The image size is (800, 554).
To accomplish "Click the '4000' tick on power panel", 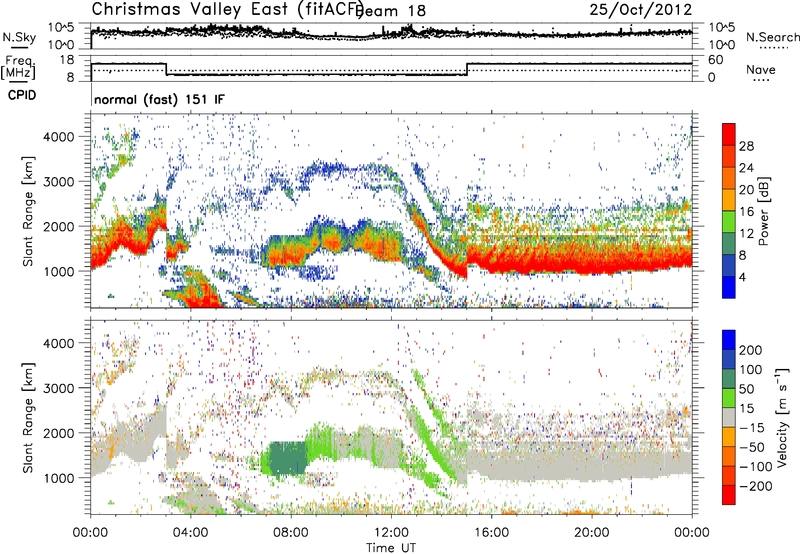I will tap(58, 137).
